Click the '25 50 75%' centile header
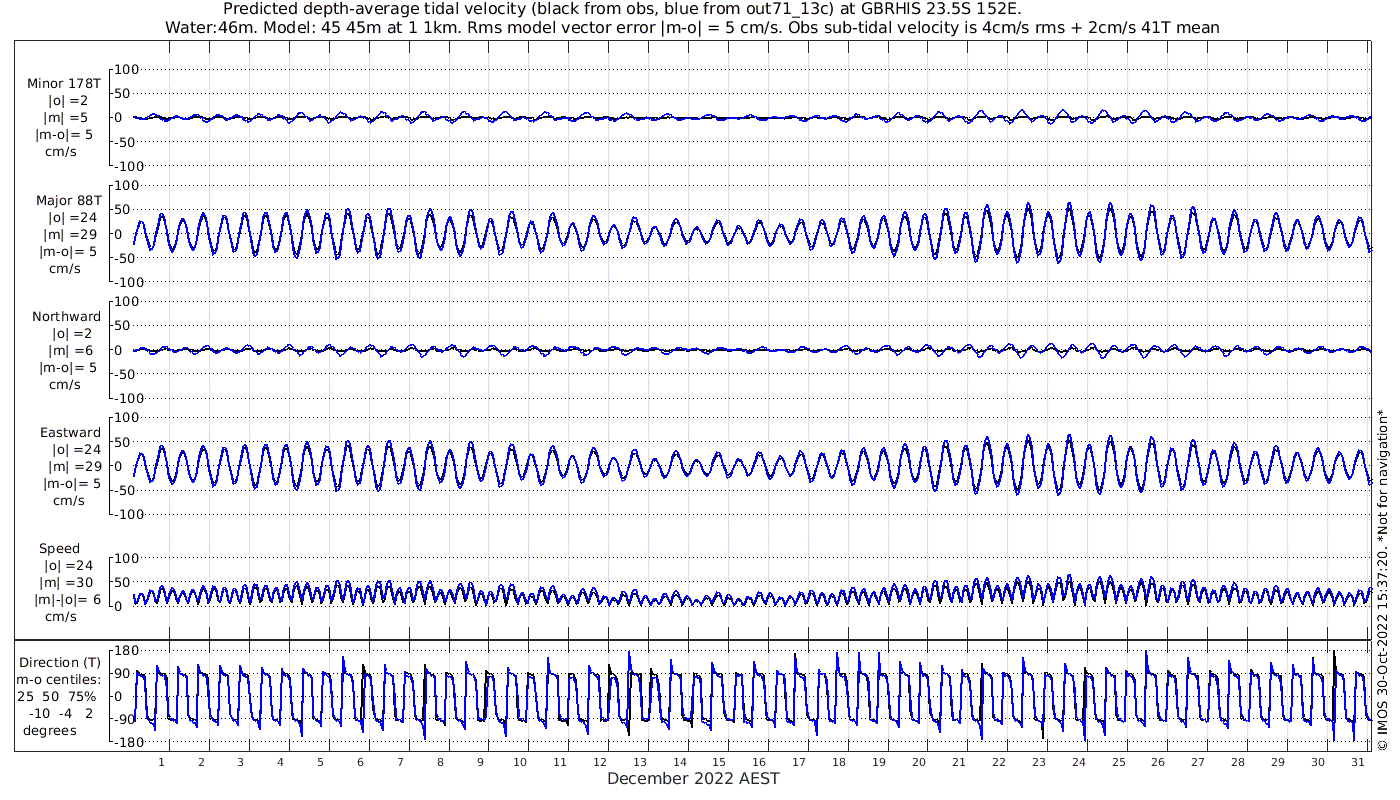Viewport: 1400px width, 800px height. [58, 696]
